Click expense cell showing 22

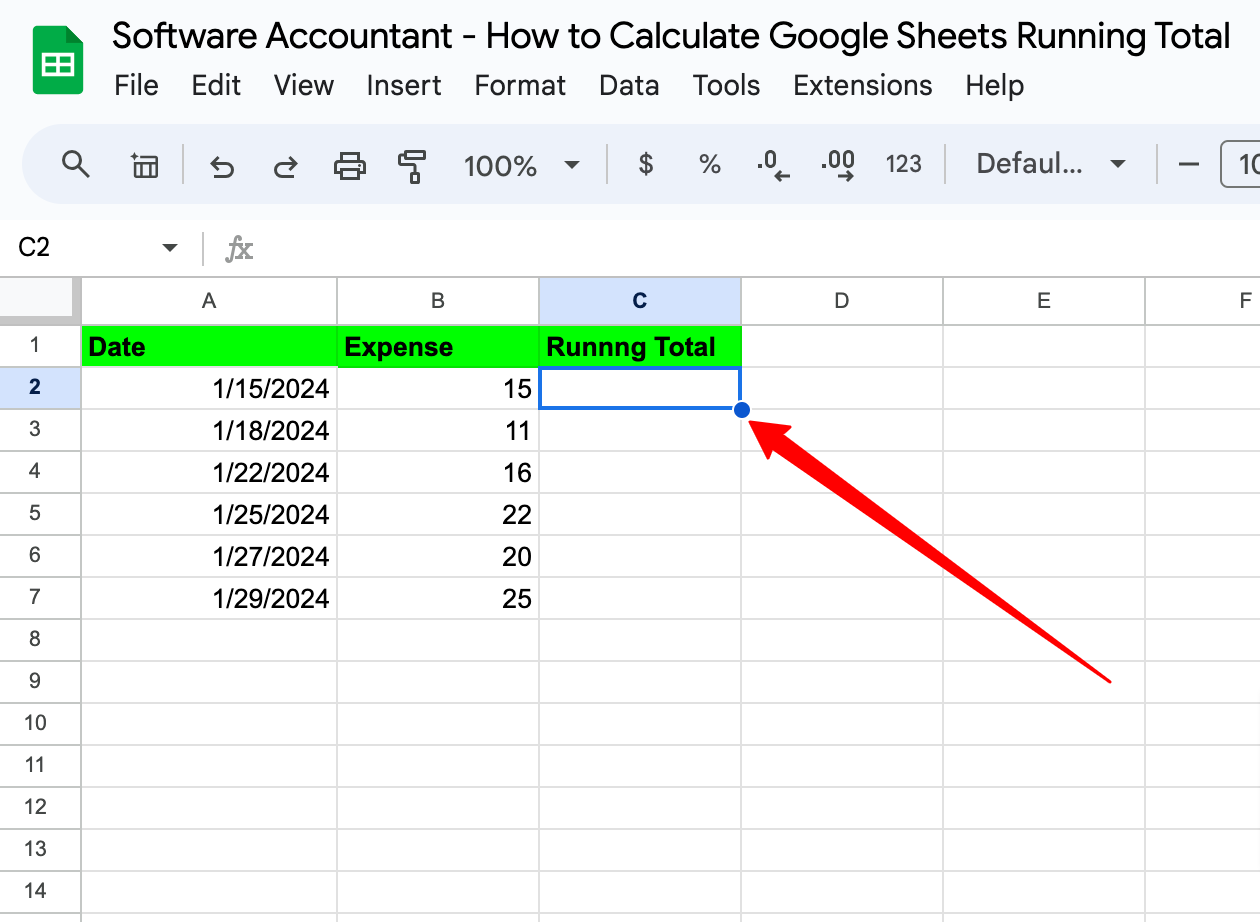(438, 514)
